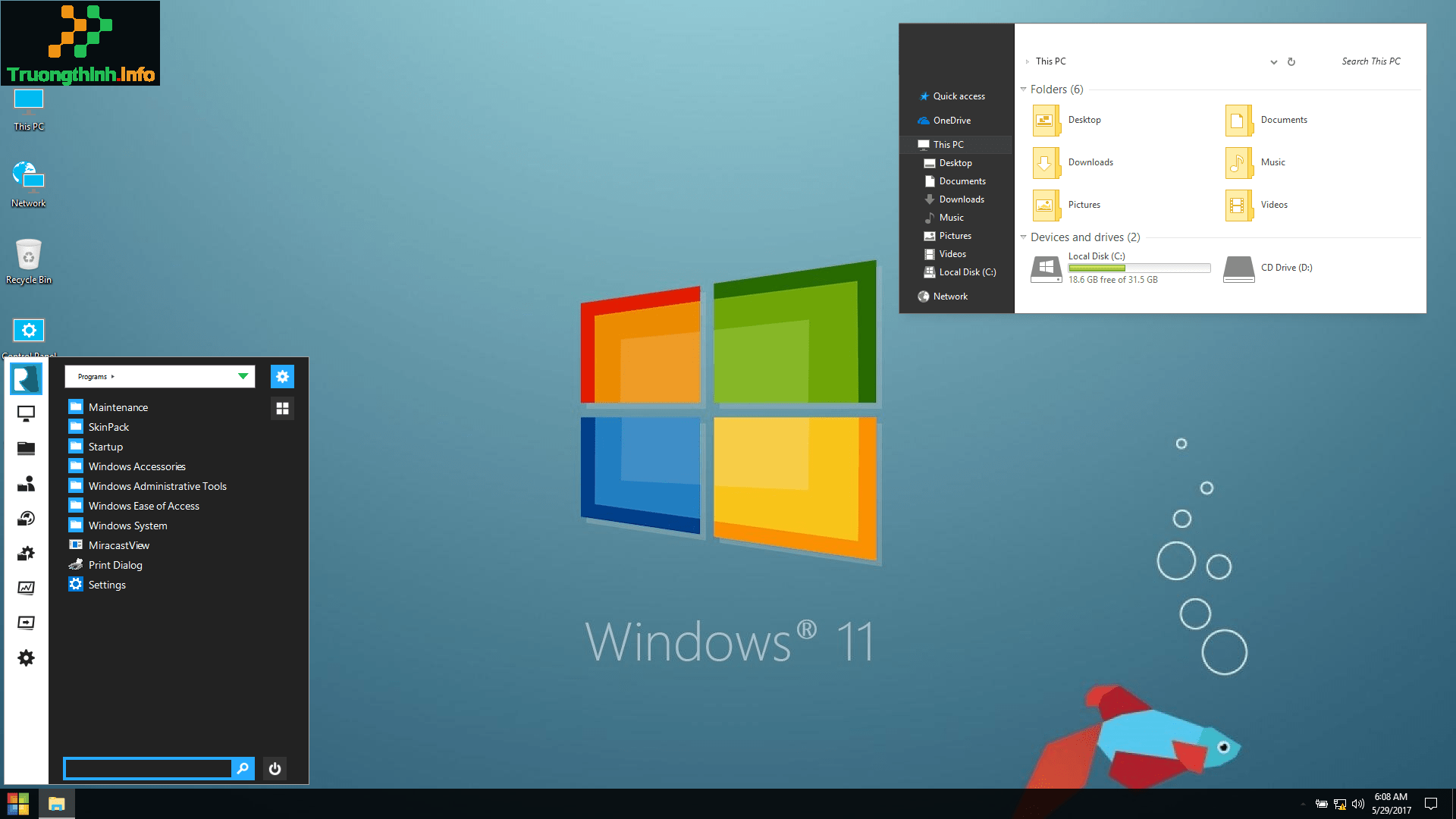Screen dimensions: 1456x819
Task: Open address bar history dropdown
Action: 1274,62
